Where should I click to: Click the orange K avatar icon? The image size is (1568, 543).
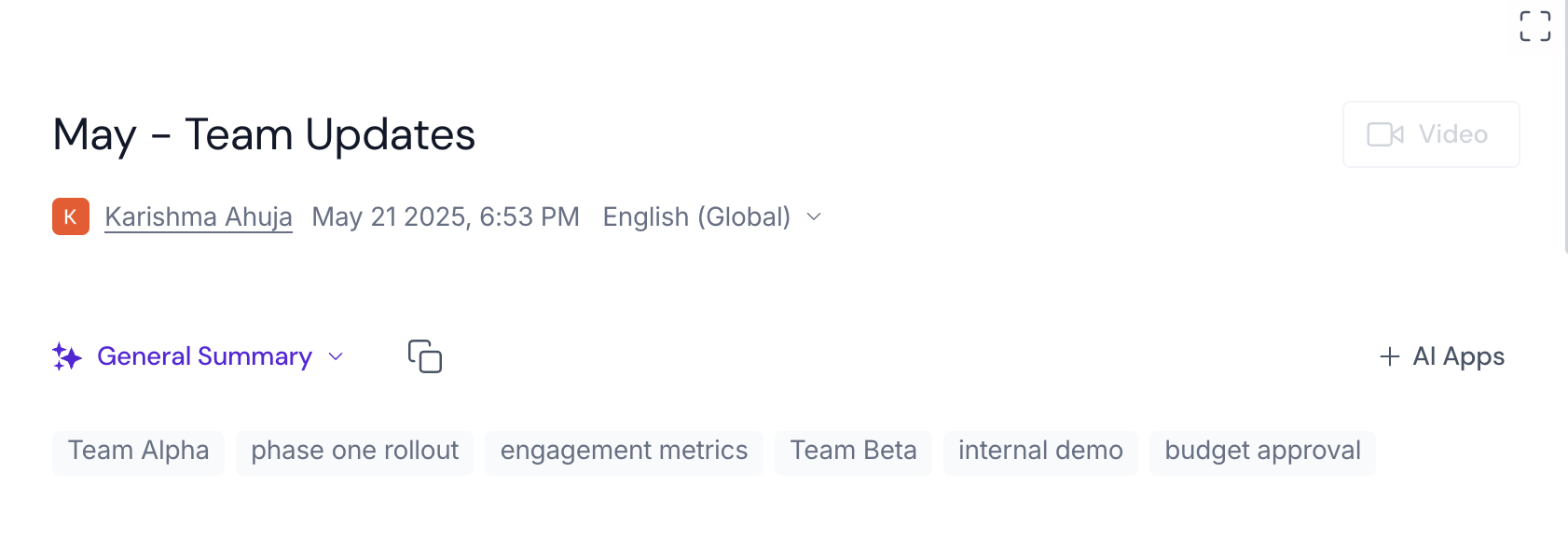(x=71, y=216)
